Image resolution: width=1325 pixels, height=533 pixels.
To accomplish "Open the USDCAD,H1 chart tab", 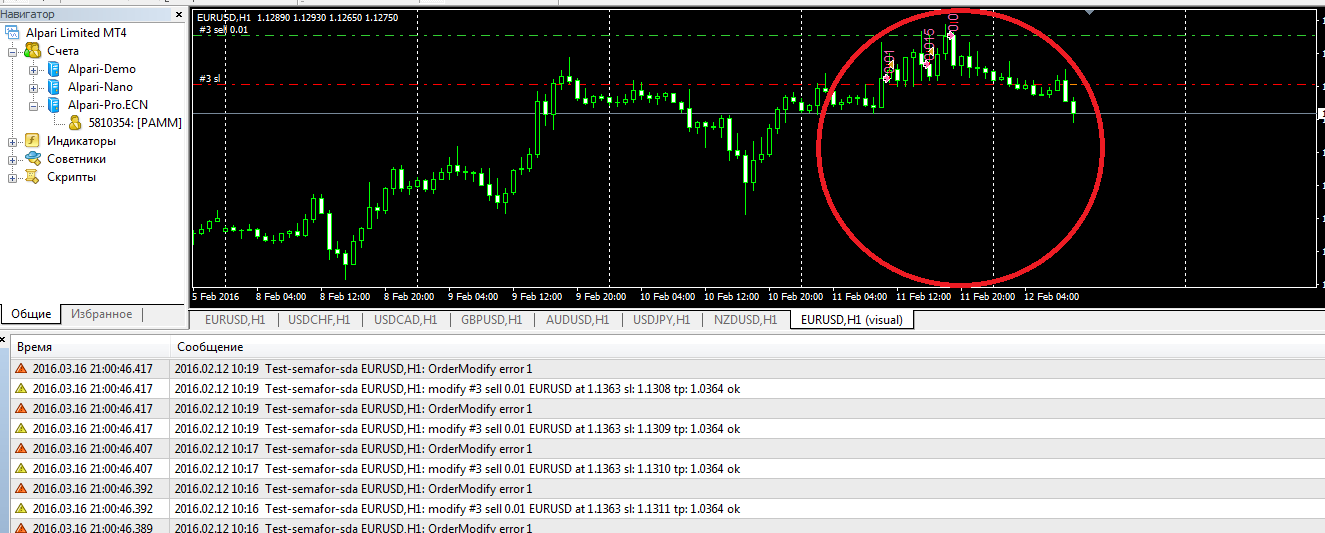I will click(405, 320).
